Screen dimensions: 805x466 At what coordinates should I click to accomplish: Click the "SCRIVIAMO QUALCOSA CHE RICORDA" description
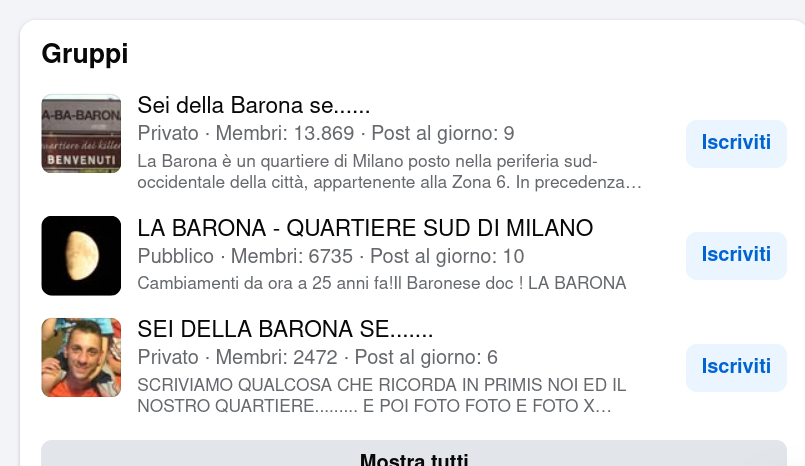coord(381,396)
